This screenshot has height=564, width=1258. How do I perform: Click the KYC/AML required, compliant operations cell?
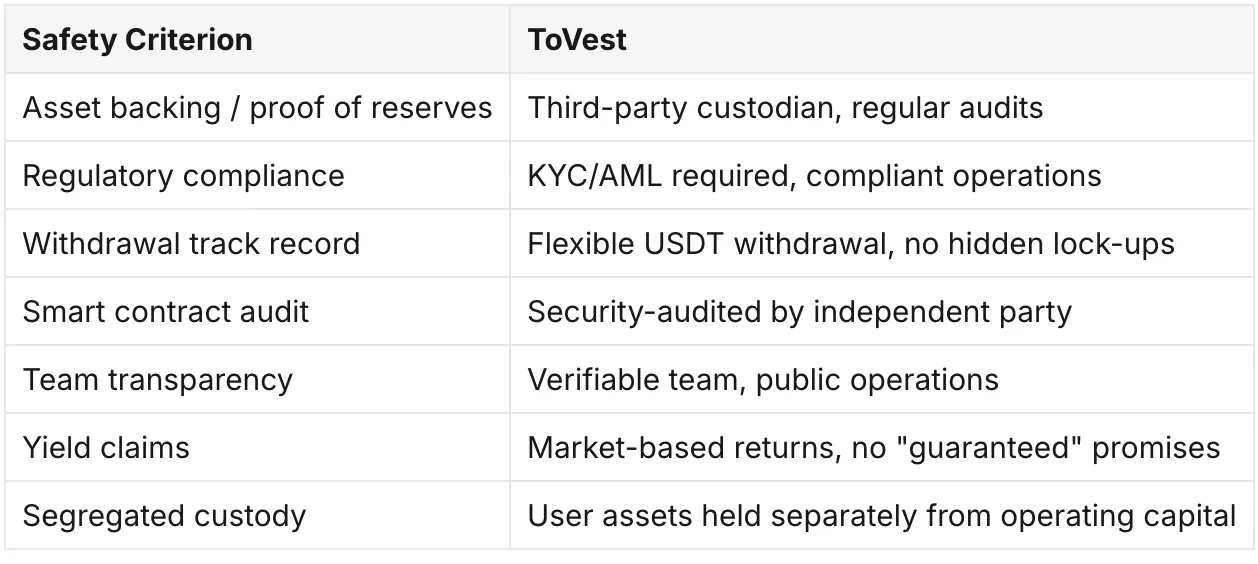880,175
